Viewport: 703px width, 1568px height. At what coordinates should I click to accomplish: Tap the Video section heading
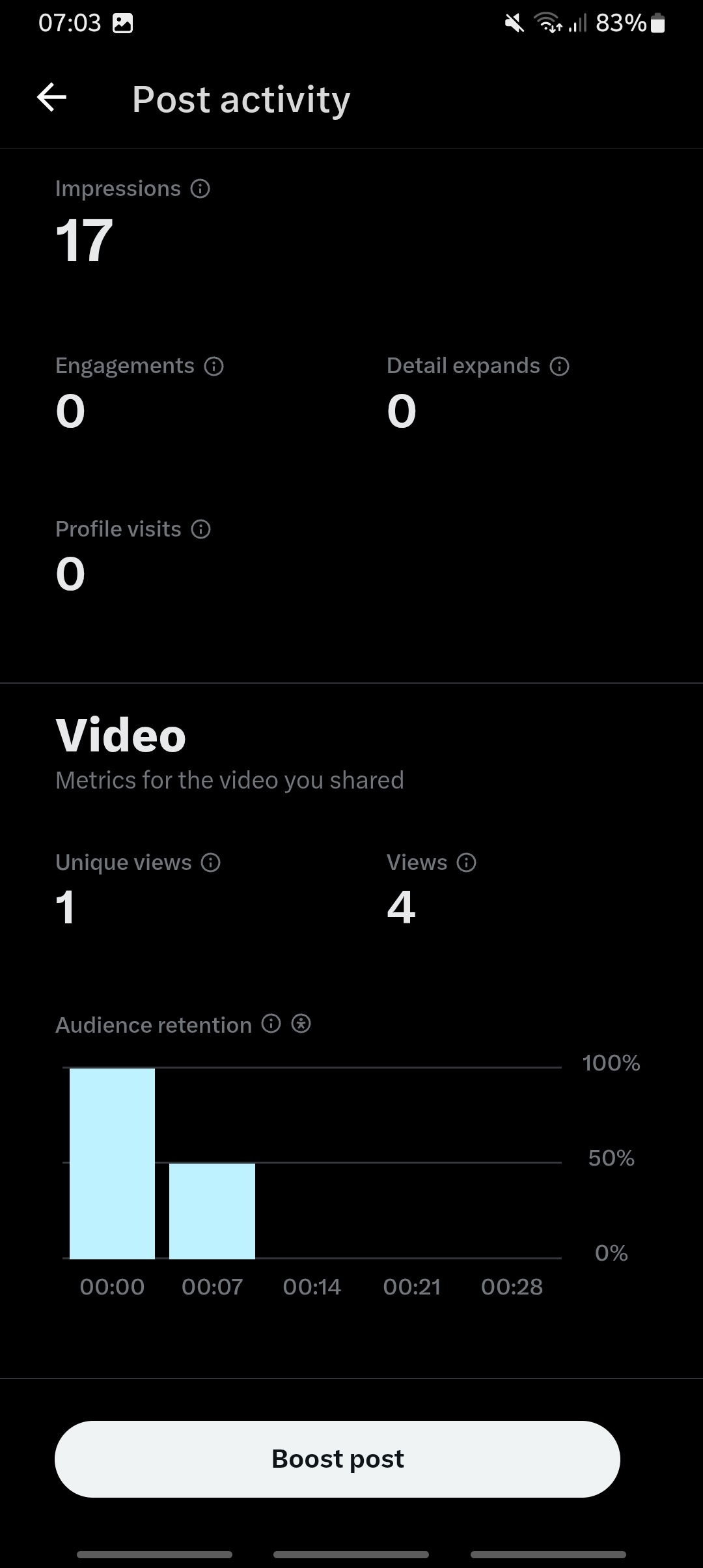coord(121,736)
